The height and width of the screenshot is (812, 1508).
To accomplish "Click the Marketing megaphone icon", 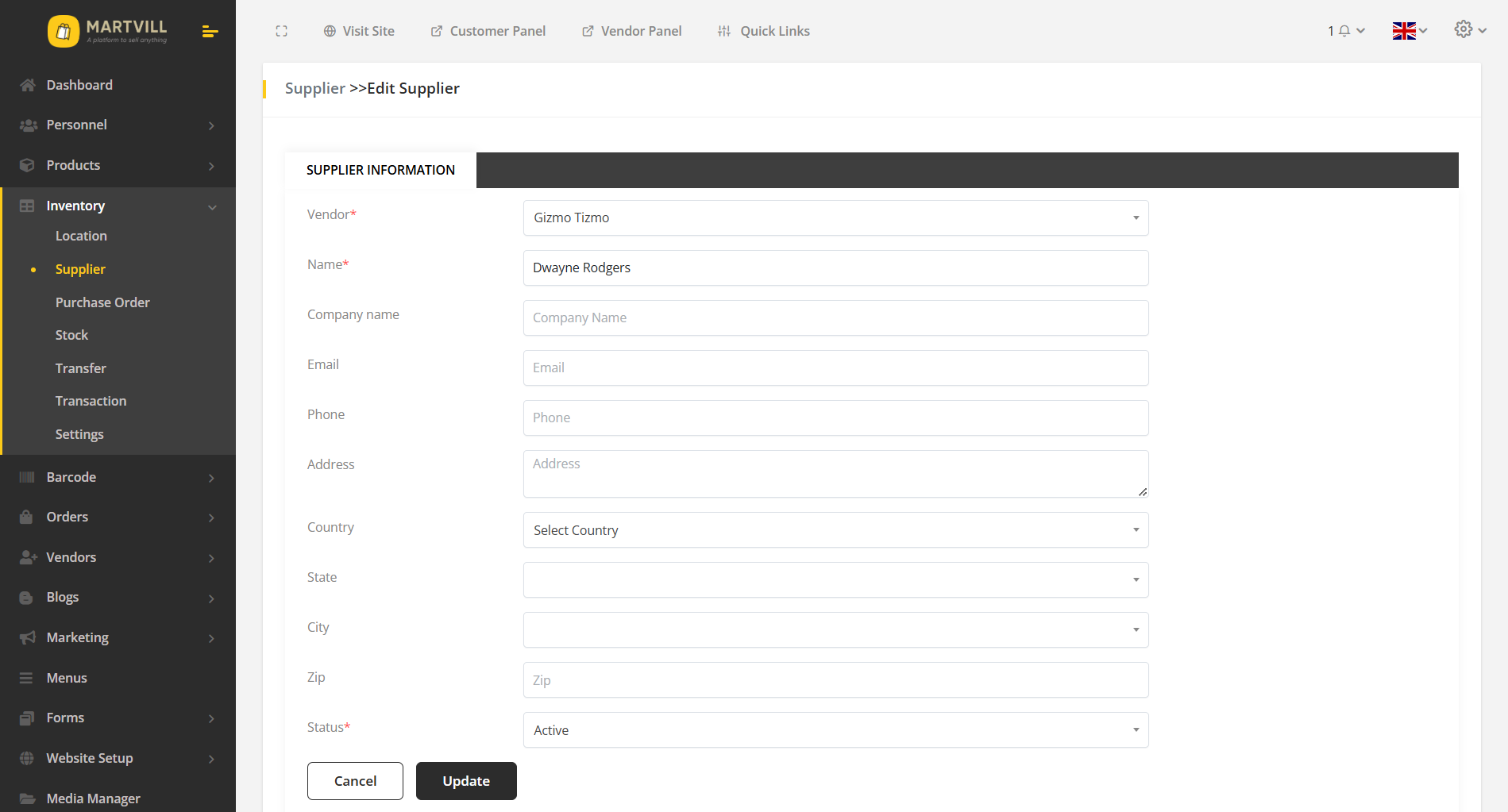I will point(26,637).
